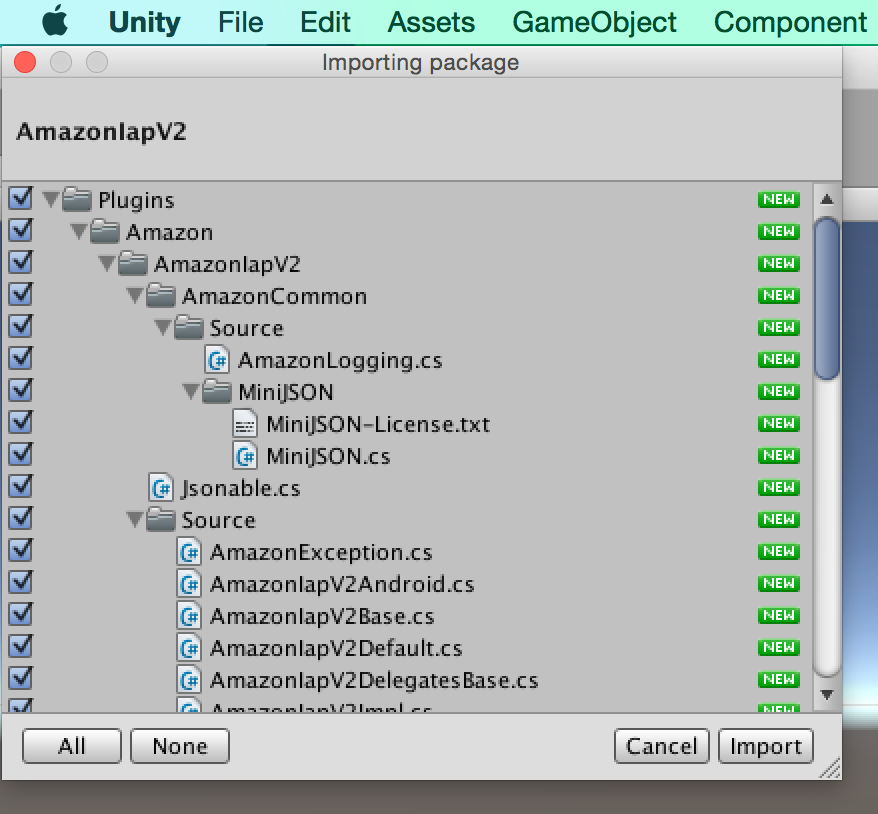Click the script icon beside AmazonIapV2Android.cs

click(190, 584)
